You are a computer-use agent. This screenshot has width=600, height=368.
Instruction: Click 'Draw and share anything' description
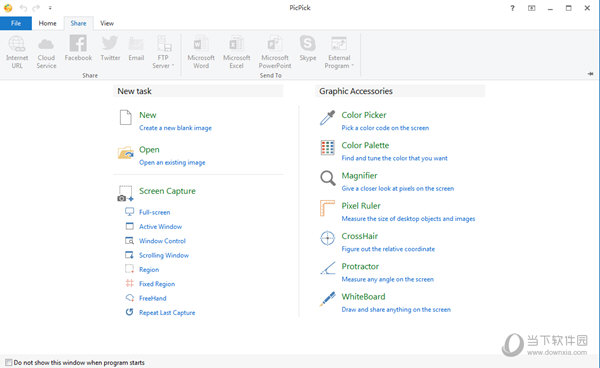[396, 309]
